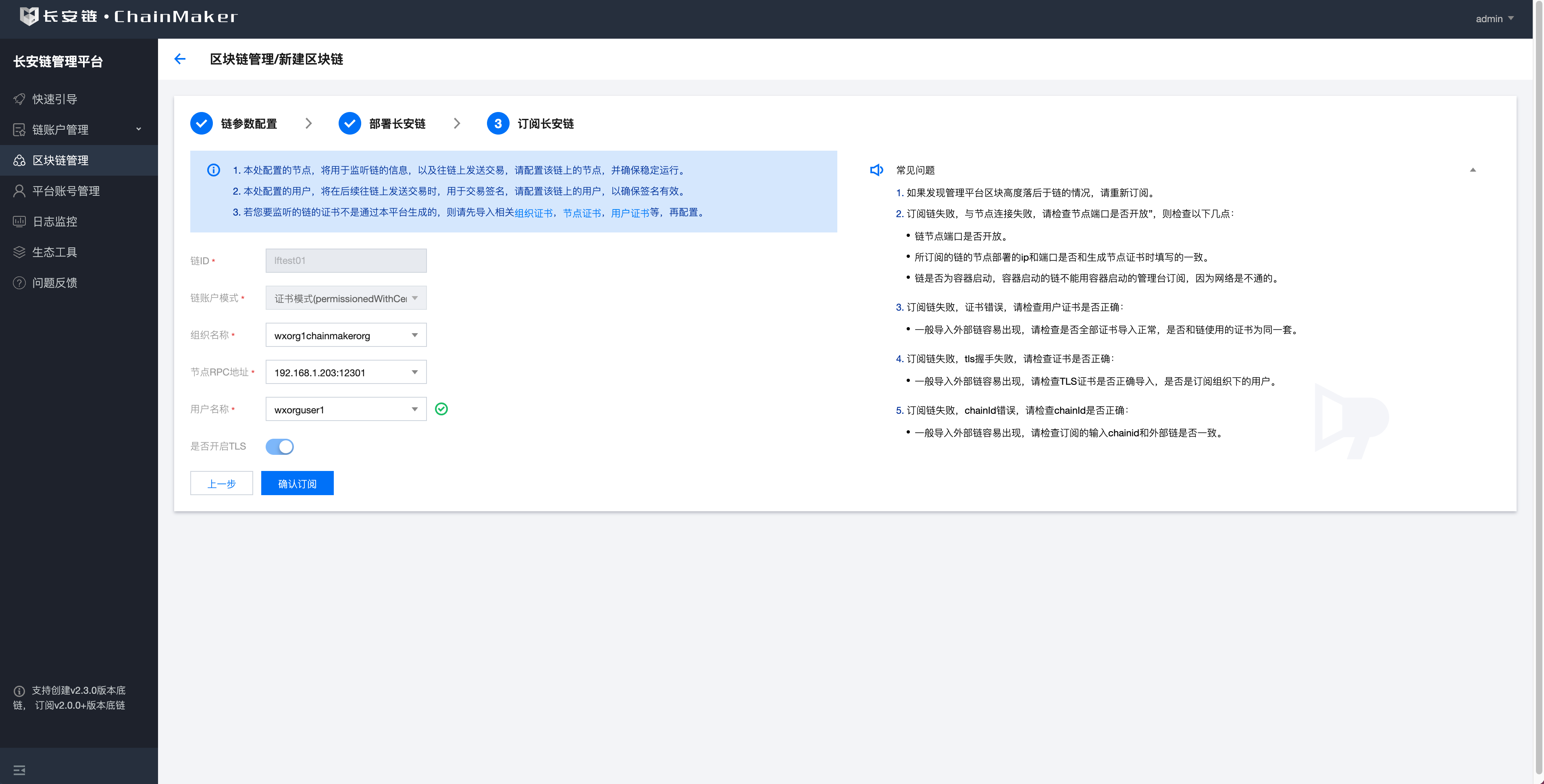The height and width of the screenshot is (784, 1544).
Task: Toggle the 是否开启TLS switch
Action: tap(279, 447)
